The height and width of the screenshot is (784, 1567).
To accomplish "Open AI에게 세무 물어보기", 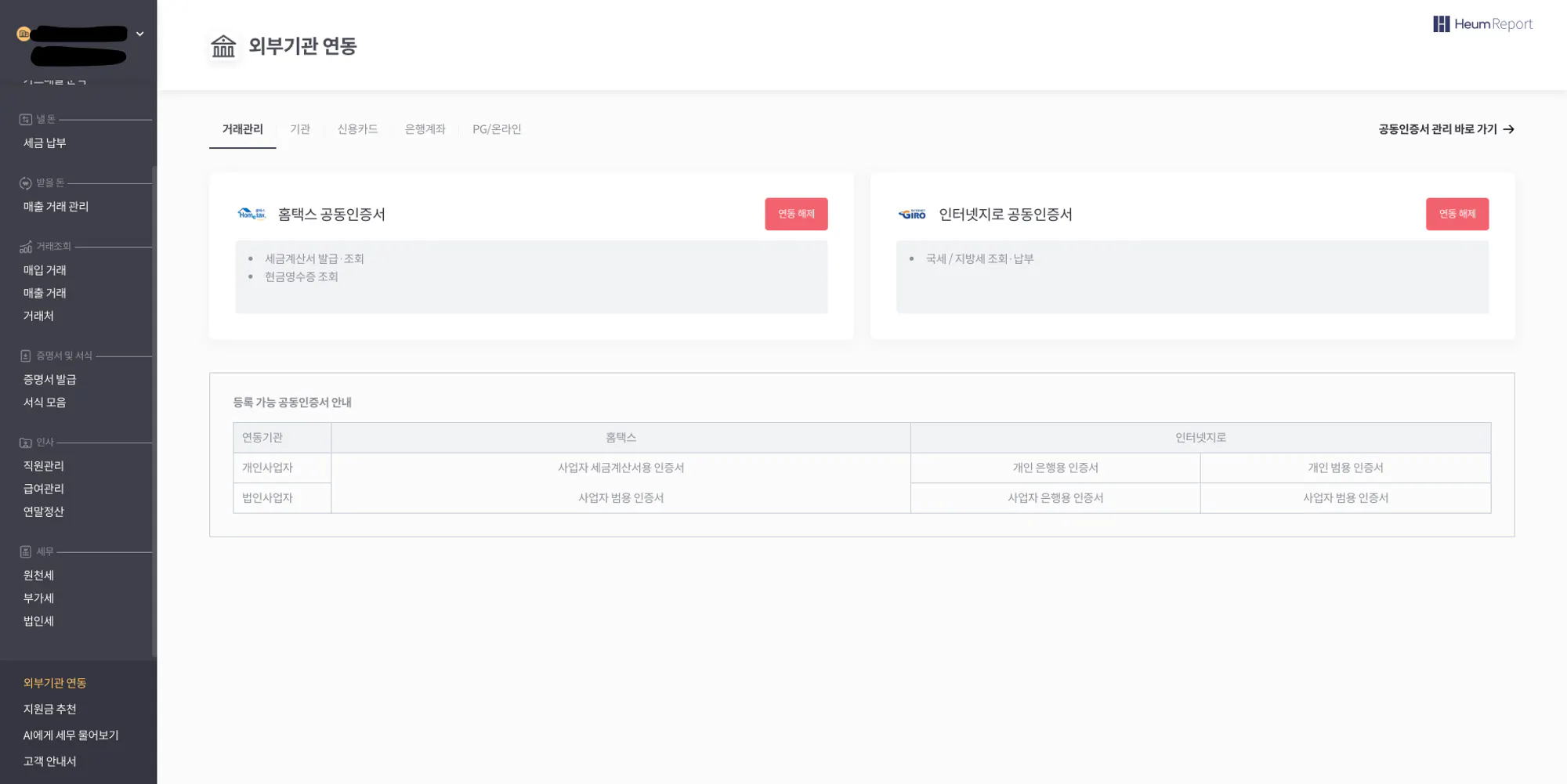I will coord(71,735).
